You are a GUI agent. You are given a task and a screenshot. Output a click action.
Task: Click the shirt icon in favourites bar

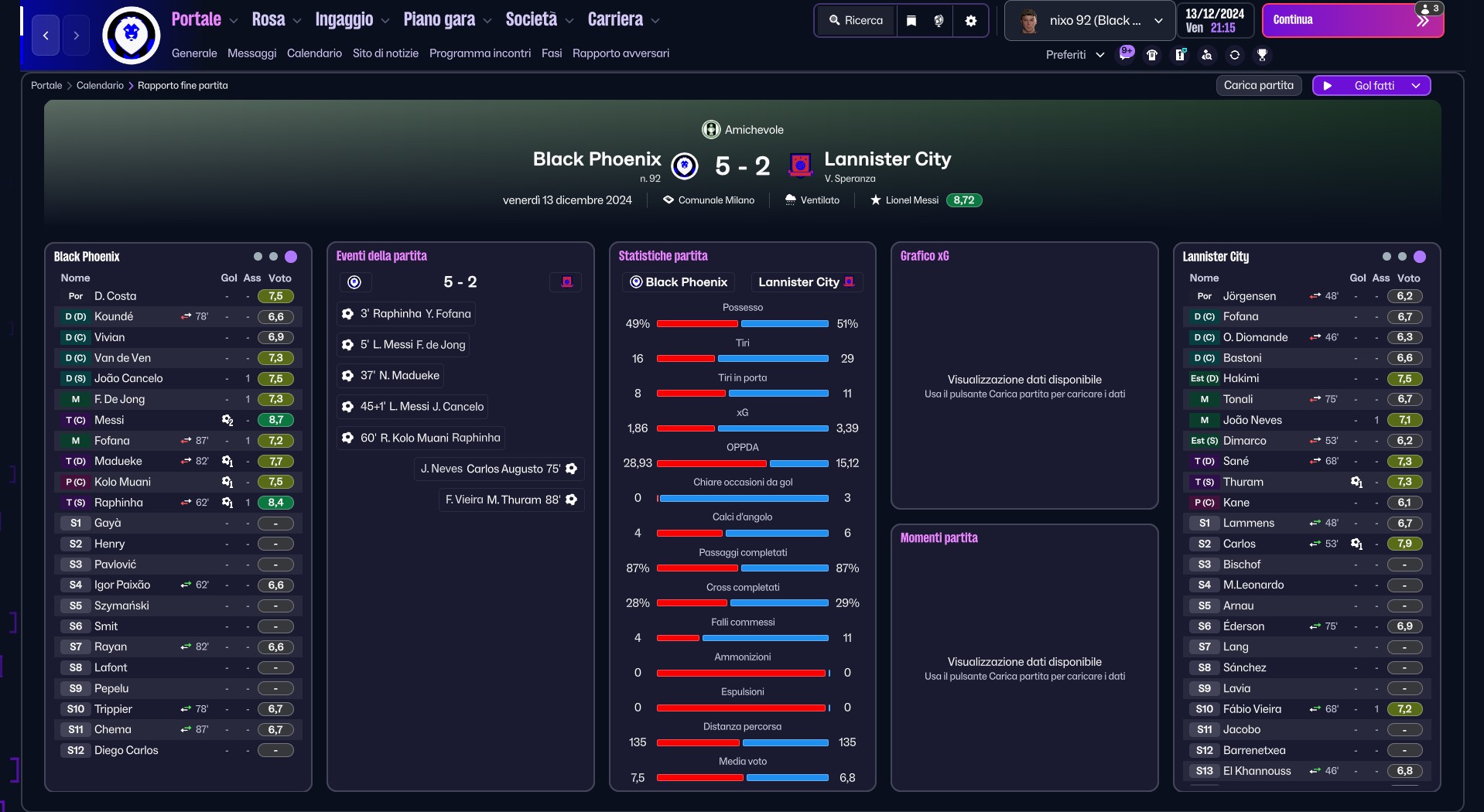tap(1152, 55)
